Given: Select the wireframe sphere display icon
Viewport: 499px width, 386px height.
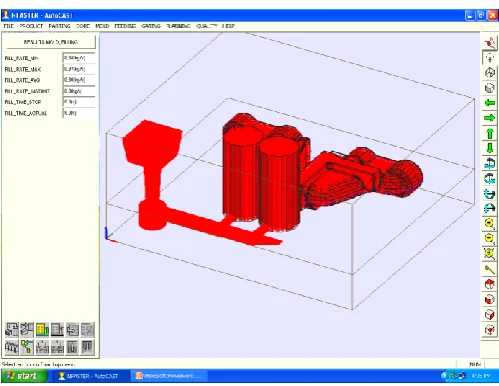Looking at the screenshot, I should coord(490,73).
